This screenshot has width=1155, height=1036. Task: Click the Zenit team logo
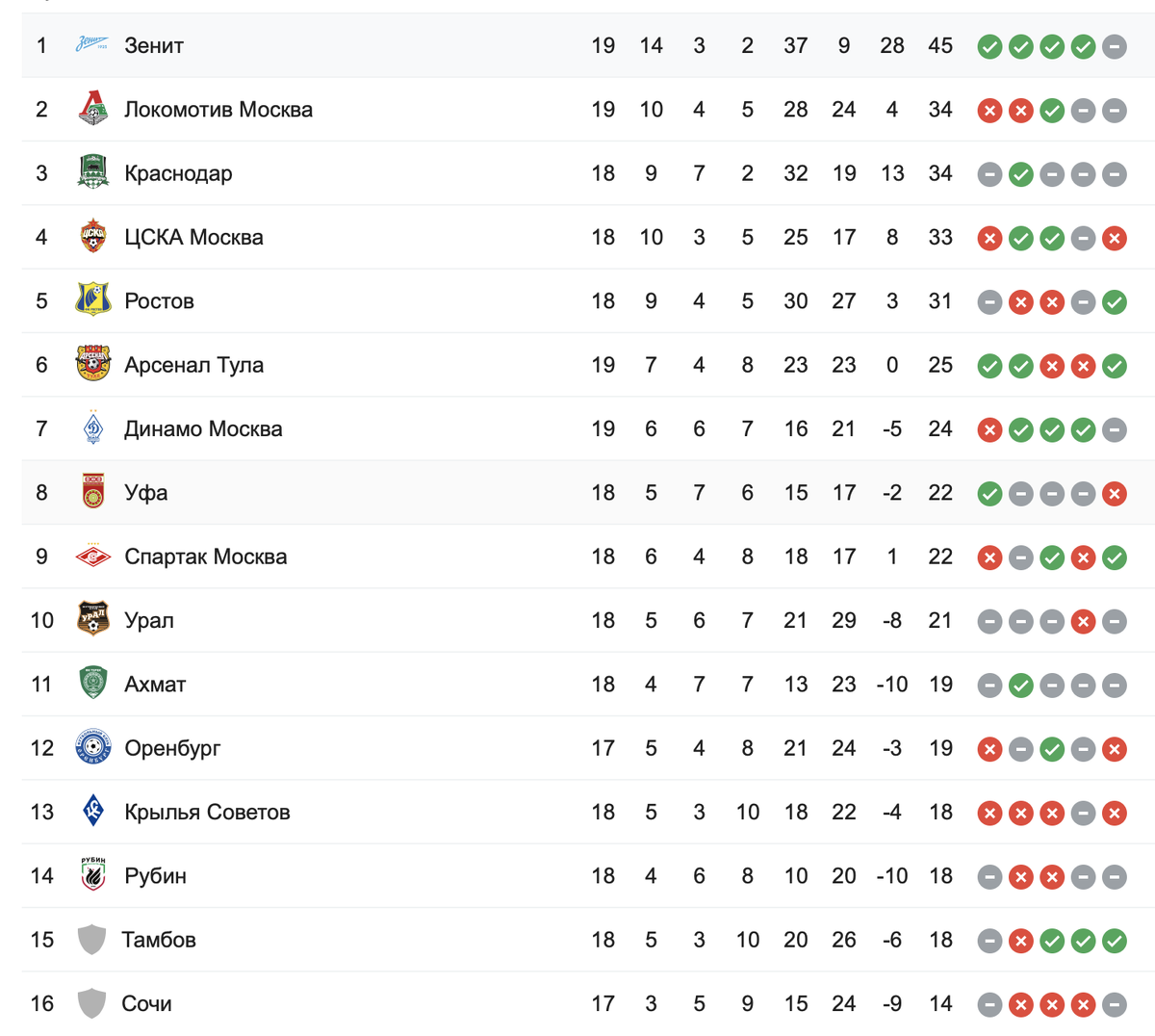(92, 44)
